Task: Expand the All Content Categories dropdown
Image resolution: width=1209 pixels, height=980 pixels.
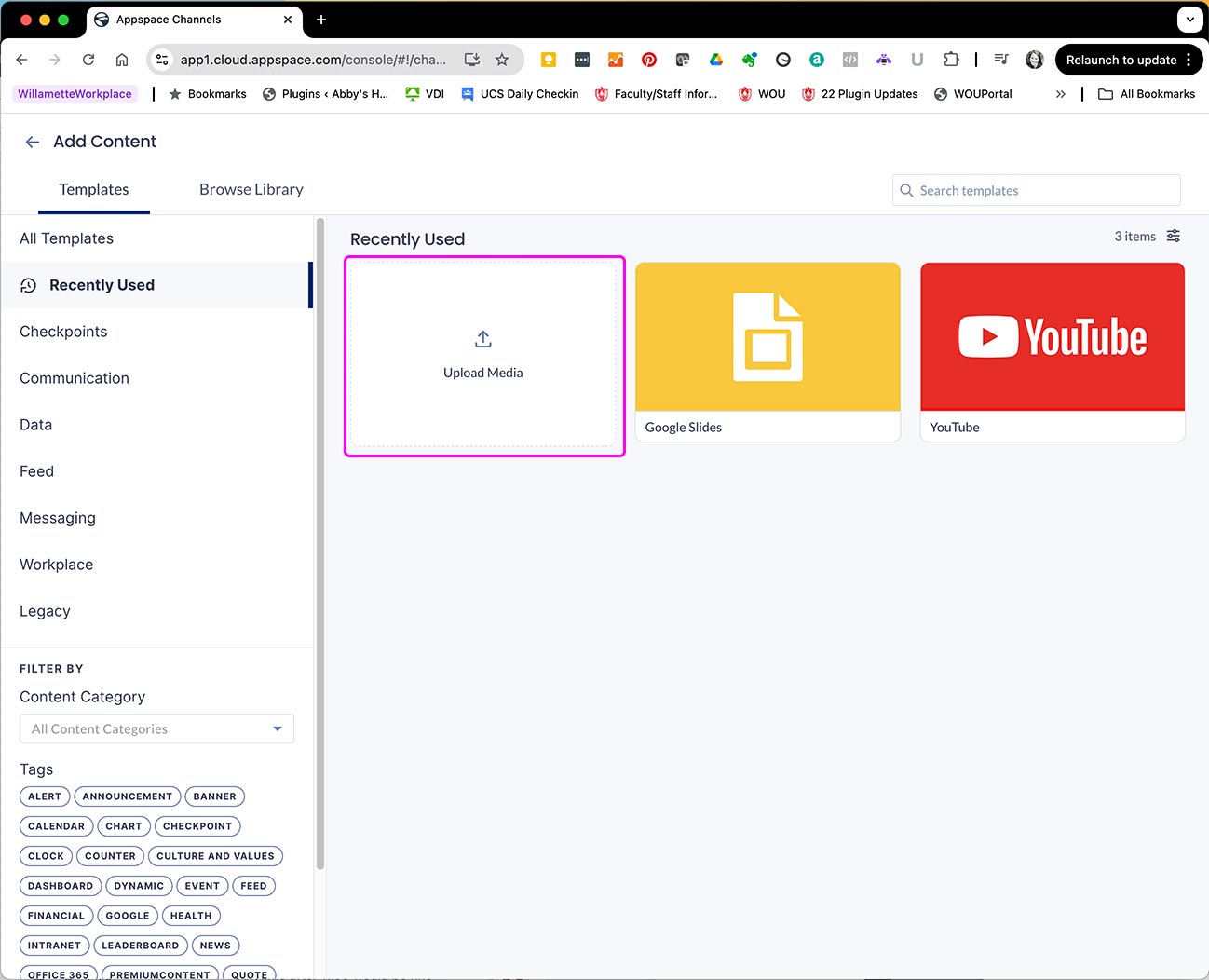Action: tap(156, 728)
